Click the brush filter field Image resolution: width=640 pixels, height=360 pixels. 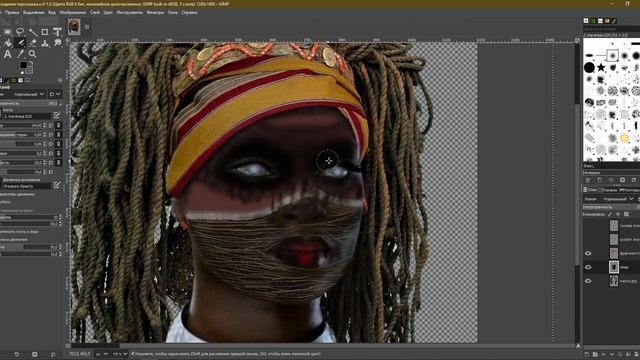click(611, 29)
